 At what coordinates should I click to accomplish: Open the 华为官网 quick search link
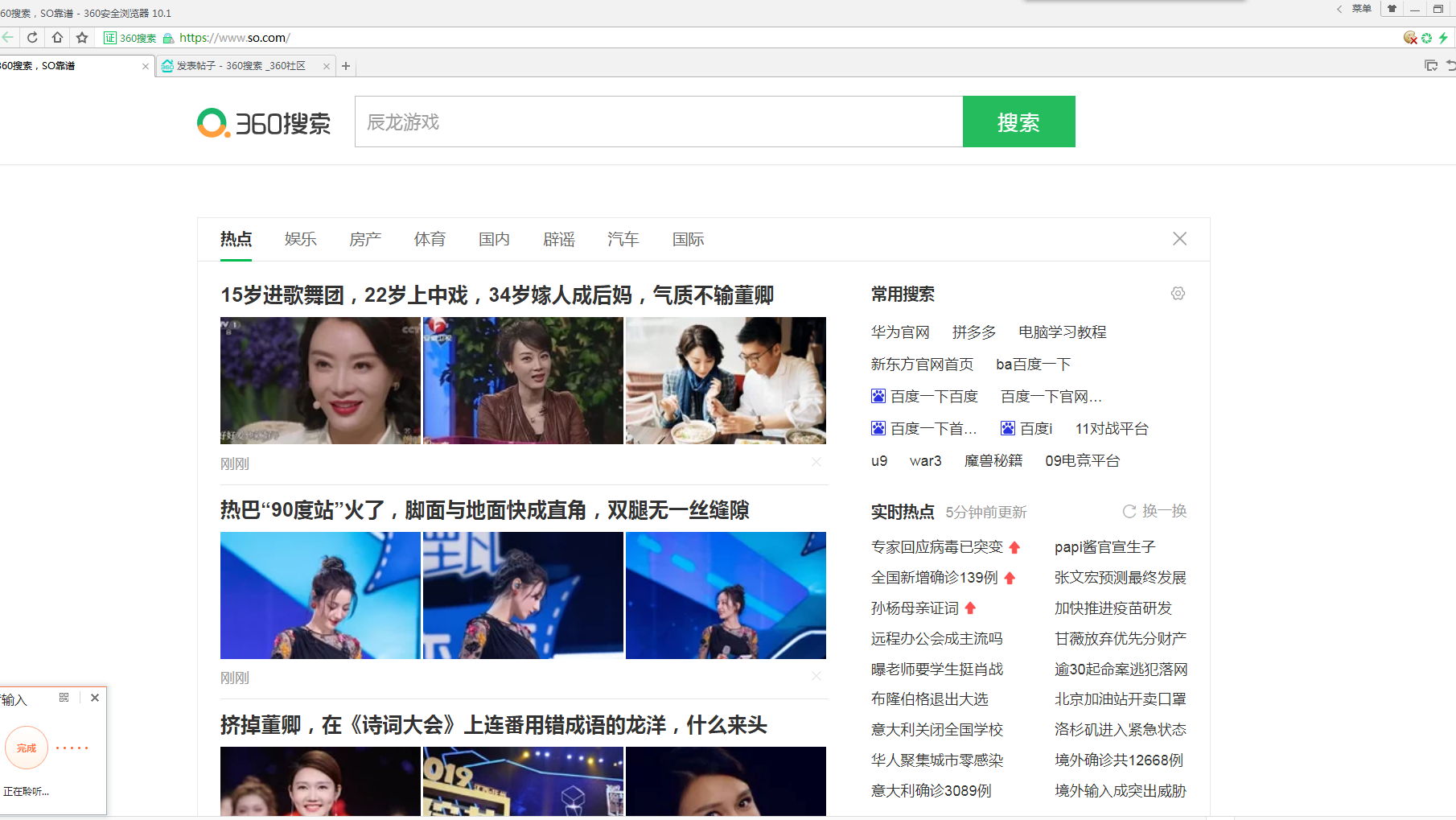(x=900, y=332)
